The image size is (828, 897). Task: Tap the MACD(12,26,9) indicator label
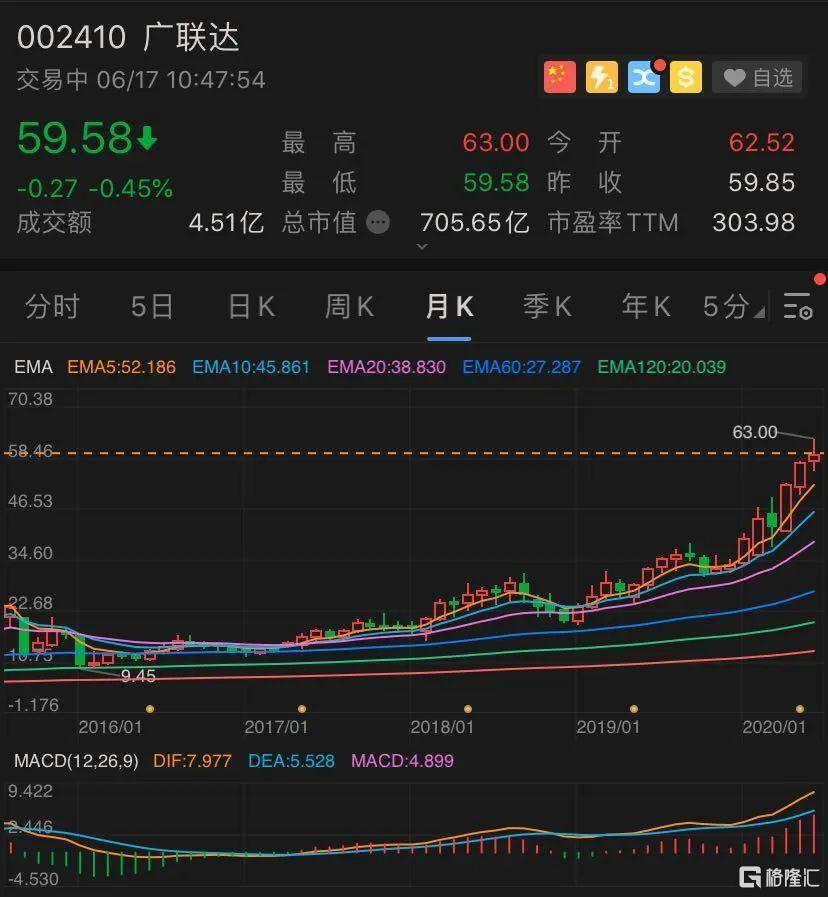76,761
